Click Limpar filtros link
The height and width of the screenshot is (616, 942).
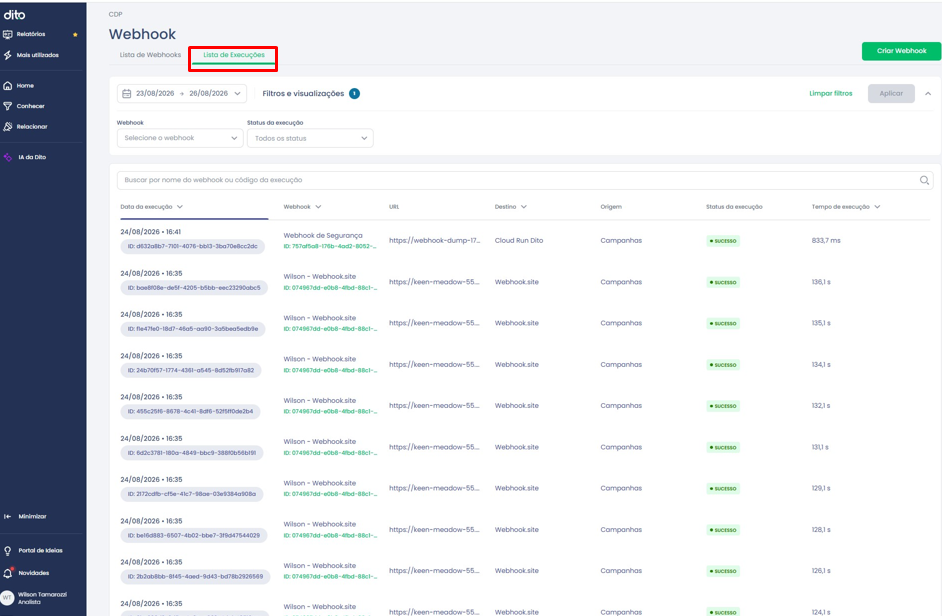pos(830,94)
